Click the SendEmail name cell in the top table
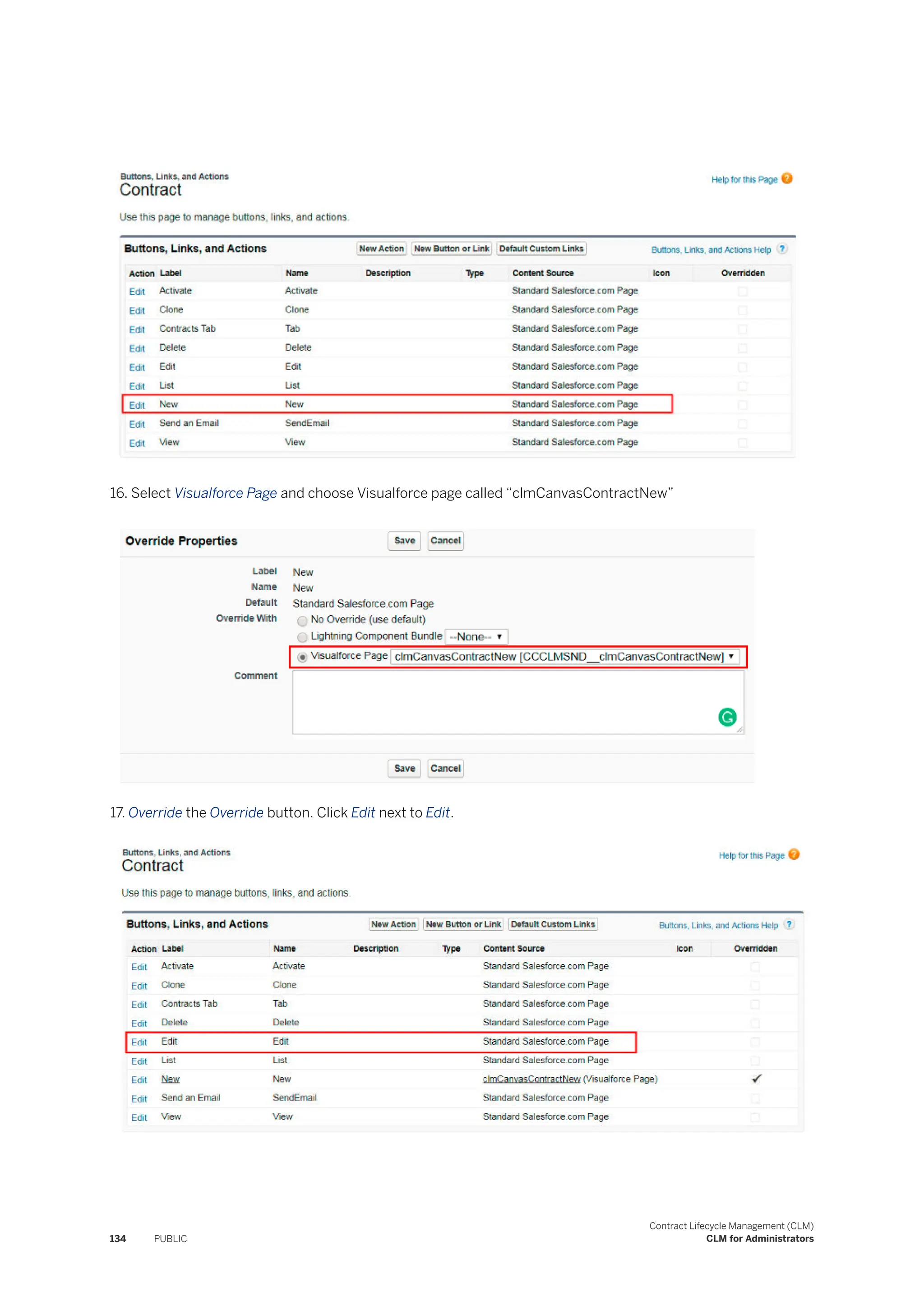This screenshot has width=924, height=1307. [x=307, y=423]
